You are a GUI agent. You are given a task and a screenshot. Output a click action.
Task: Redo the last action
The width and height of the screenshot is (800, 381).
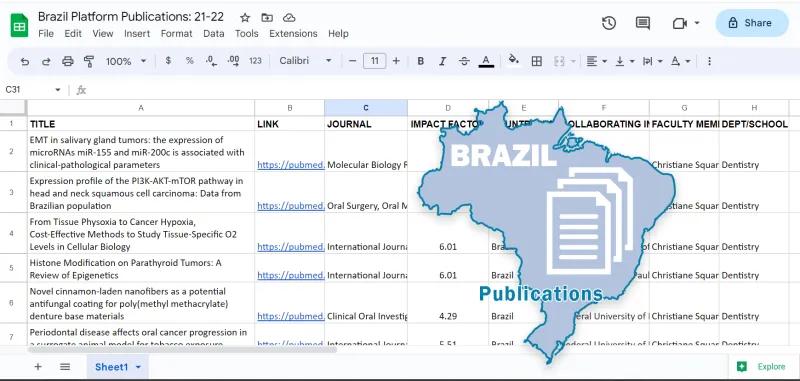click(x=46, y=61)
